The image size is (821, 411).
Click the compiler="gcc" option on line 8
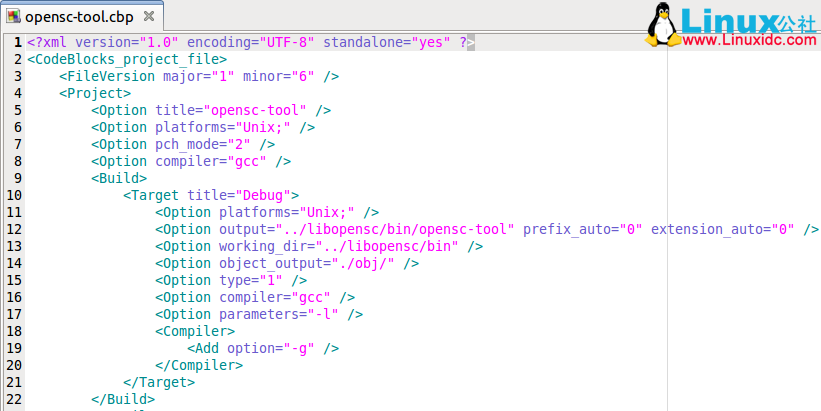(191, 162)
